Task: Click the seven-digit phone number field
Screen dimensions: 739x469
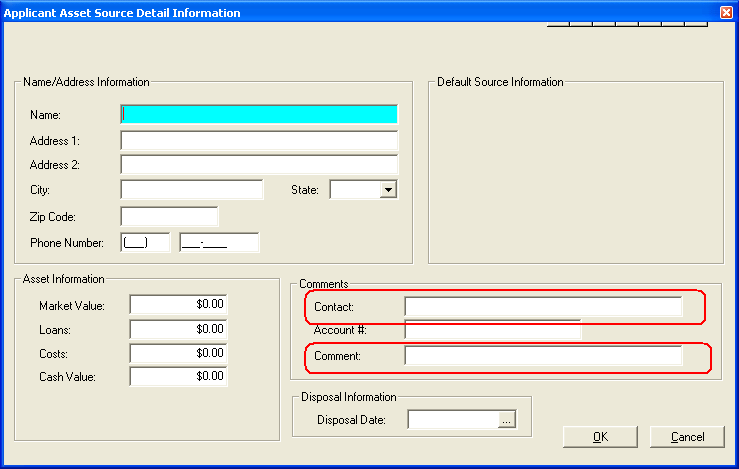Action: pos(218,242)
